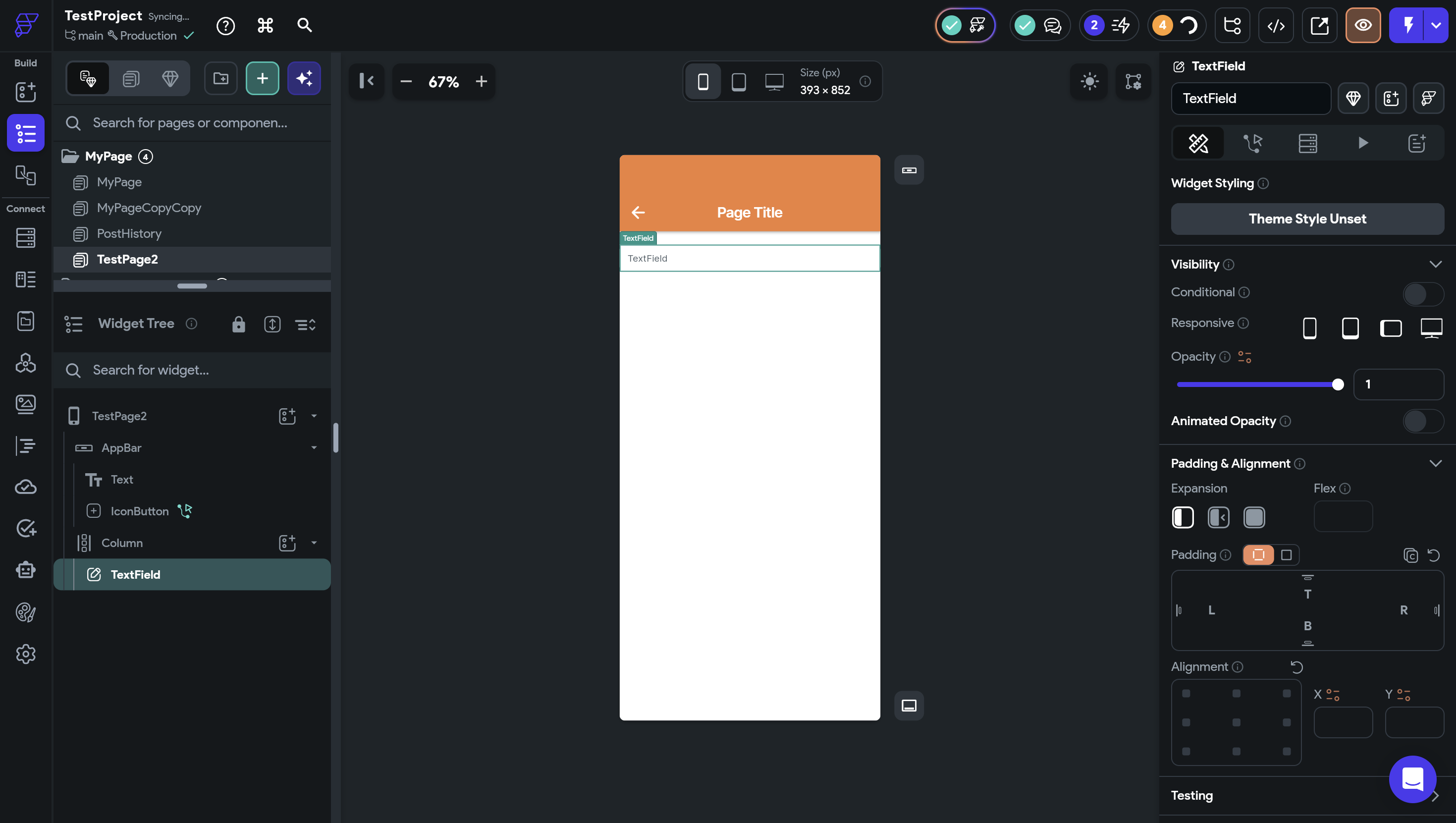Collapse the AppBar tree node arrow
Viewport: 1456px width, 823px height.
314,448
